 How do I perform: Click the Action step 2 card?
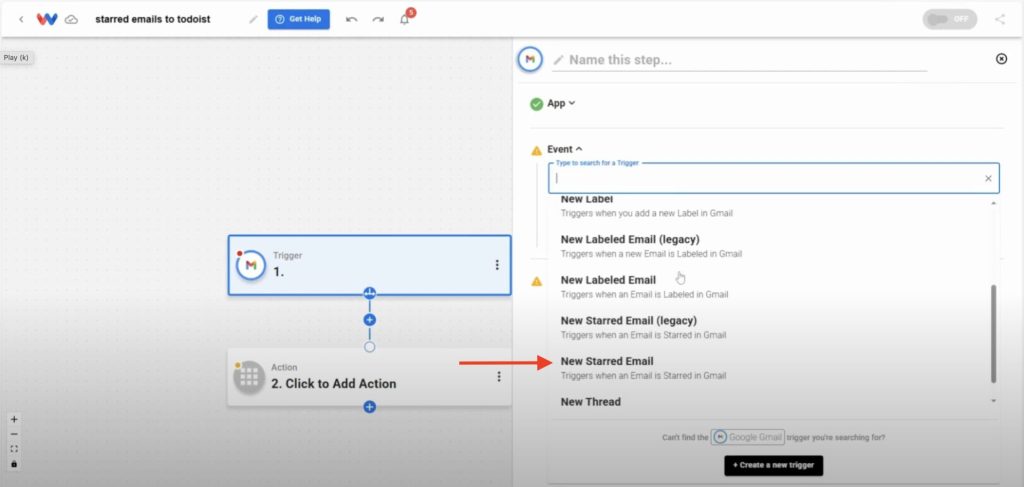point(370,377)
